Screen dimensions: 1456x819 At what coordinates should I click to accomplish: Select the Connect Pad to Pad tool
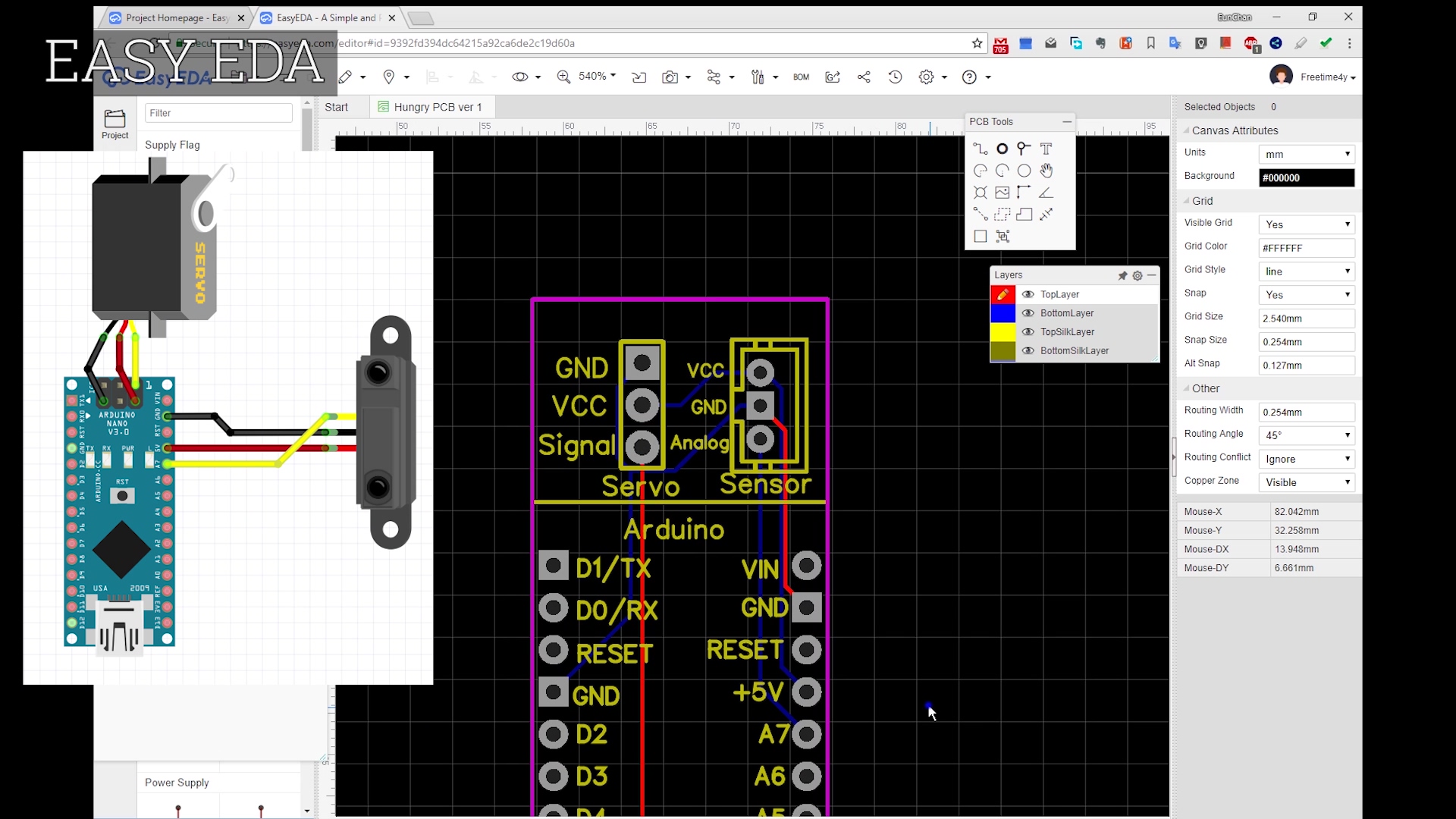[x=980, y=215]
